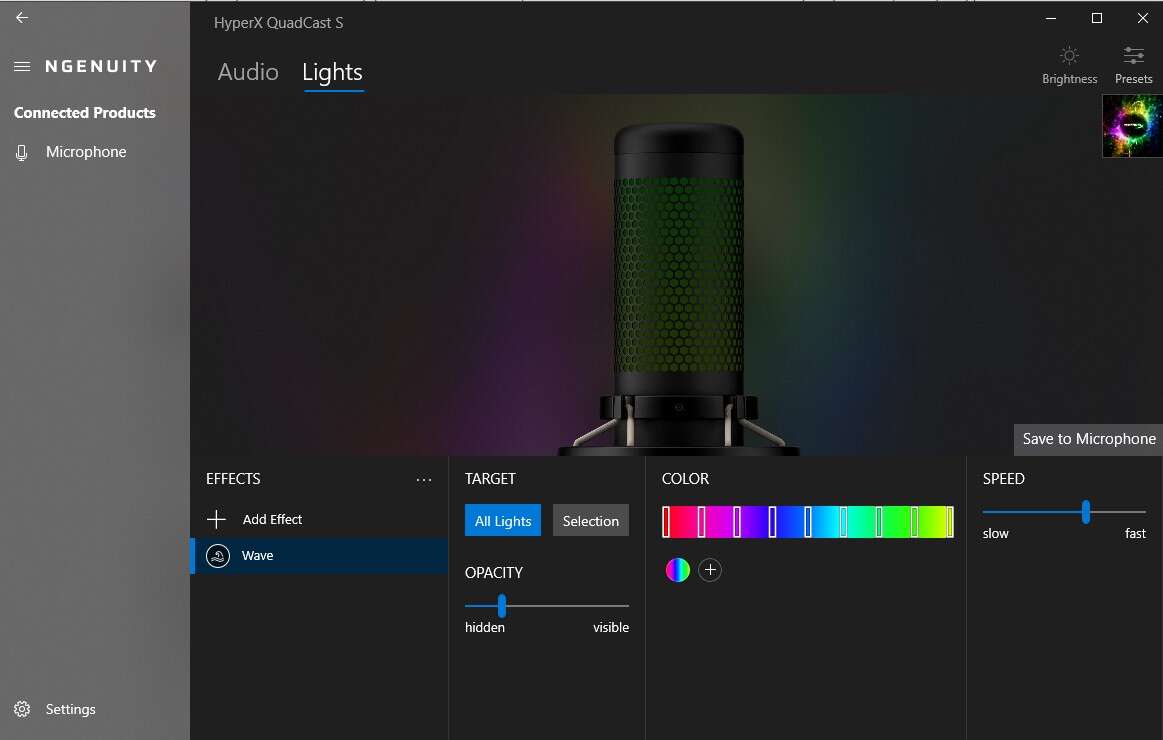This screenshot has width=1163, height=740.
Task: Click the plus icon to add color
Action: coord(710,570)
